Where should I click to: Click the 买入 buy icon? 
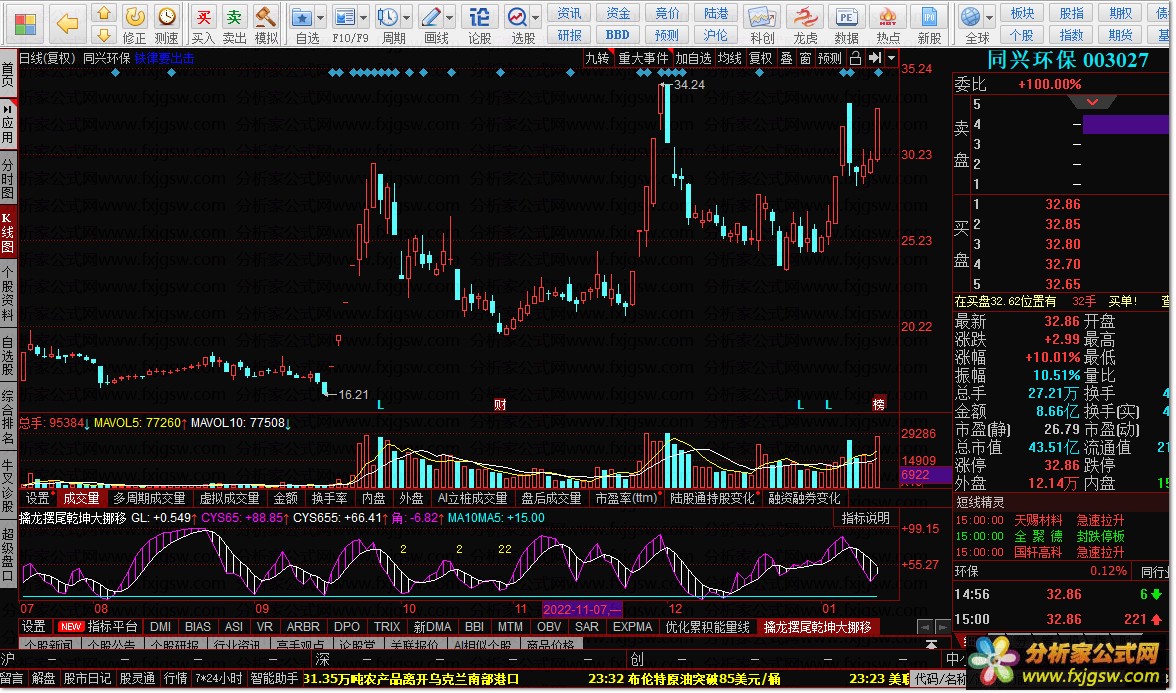point(202,16)
